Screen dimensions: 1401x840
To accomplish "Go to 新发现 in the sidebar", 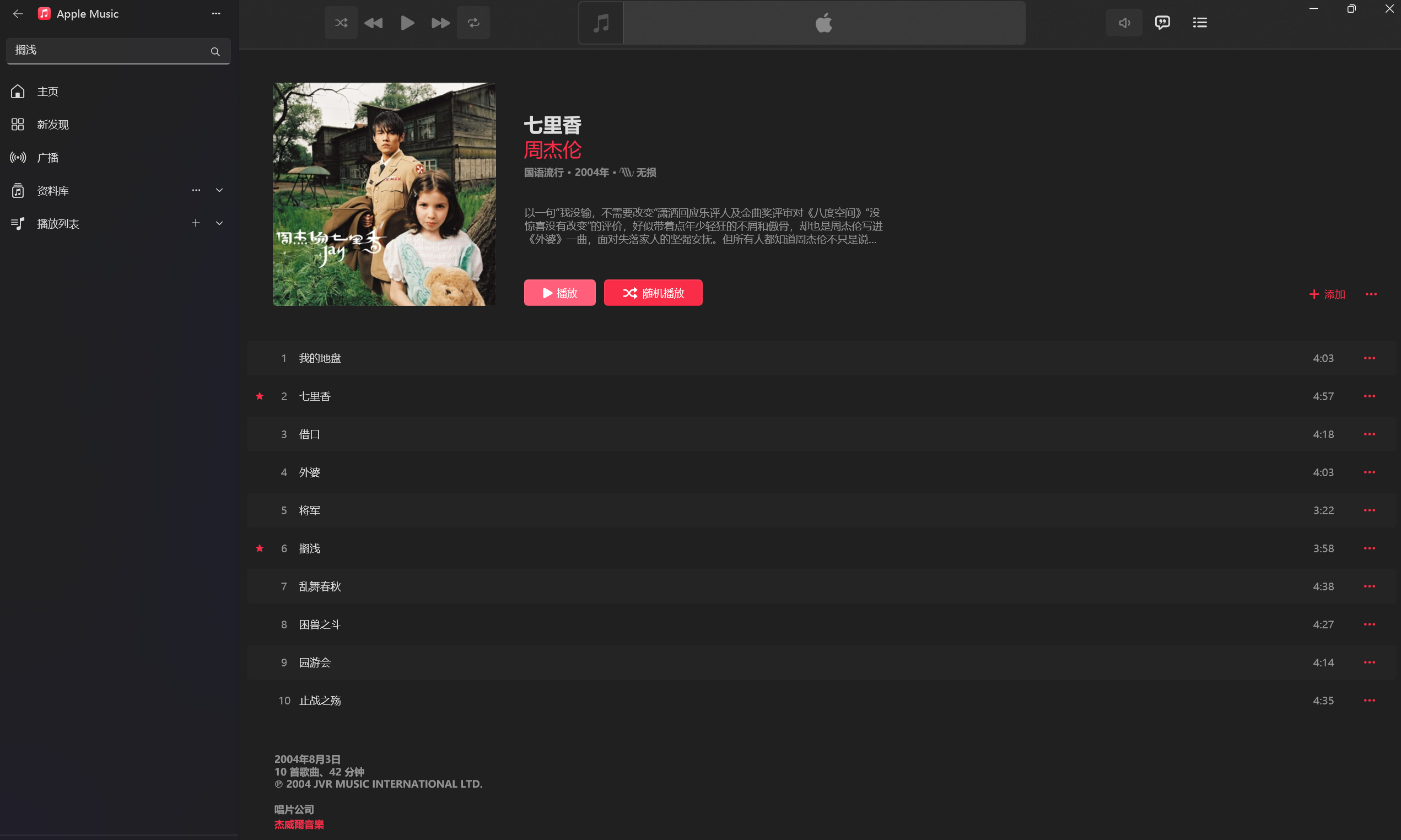I will click(52, 125).
